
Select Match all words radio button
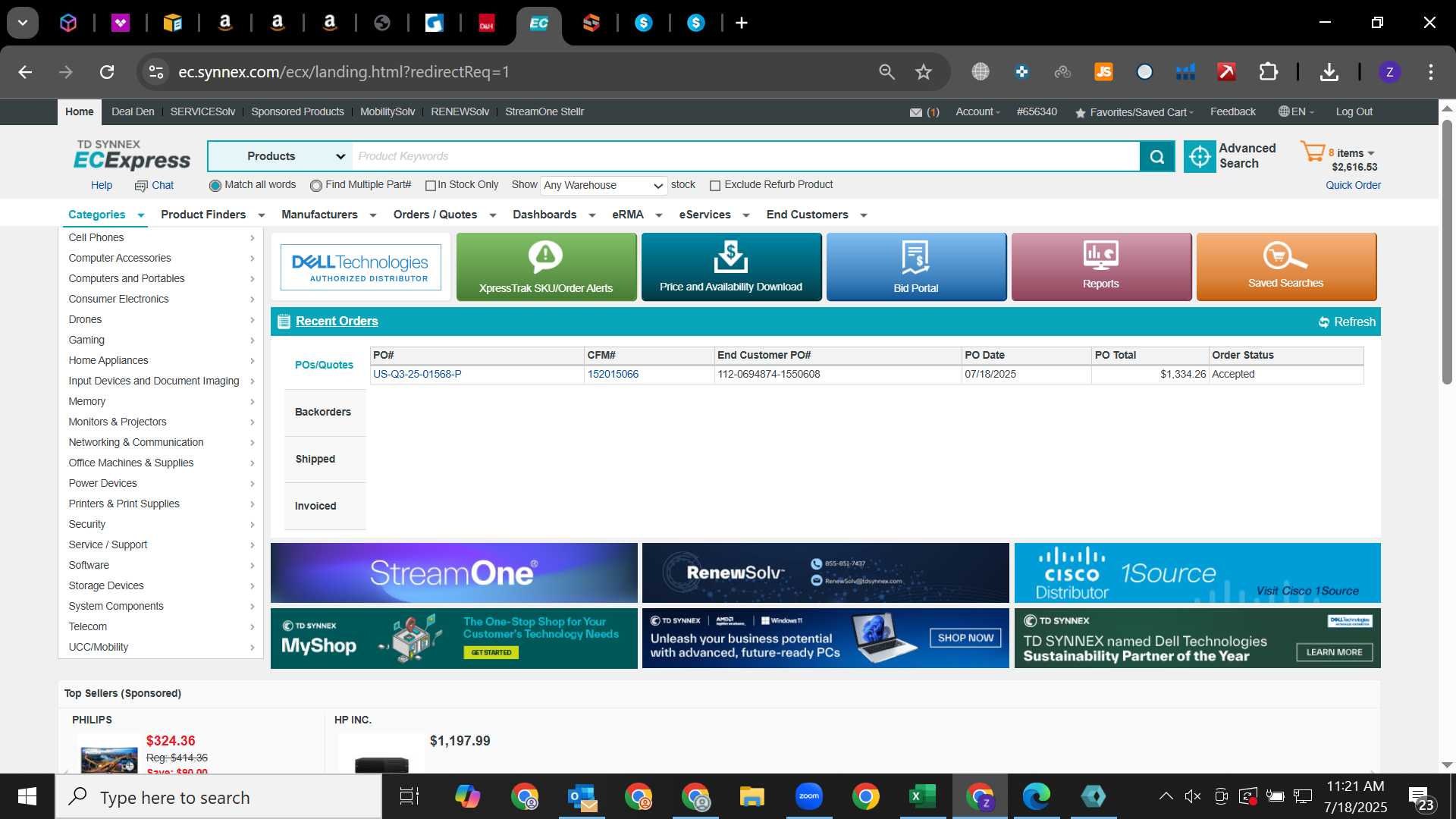click(x=215, y=186)
